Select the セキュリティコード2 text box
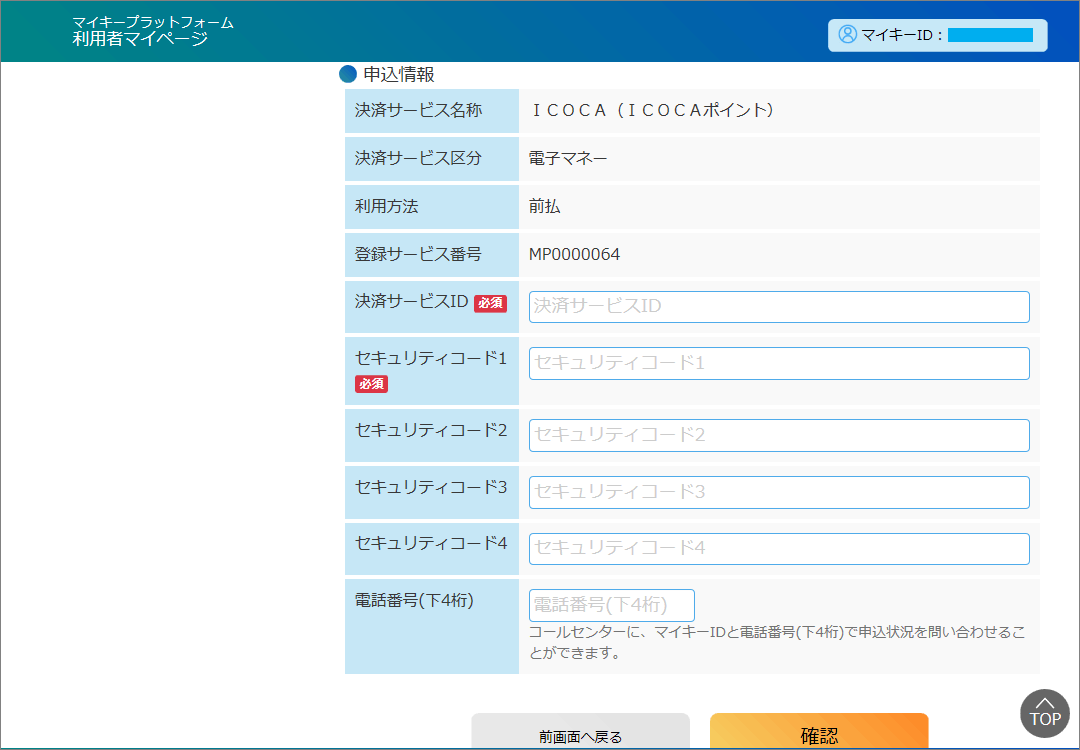Image resolution: width=1080 pixels, height=750 pixels. click(779, 435)
